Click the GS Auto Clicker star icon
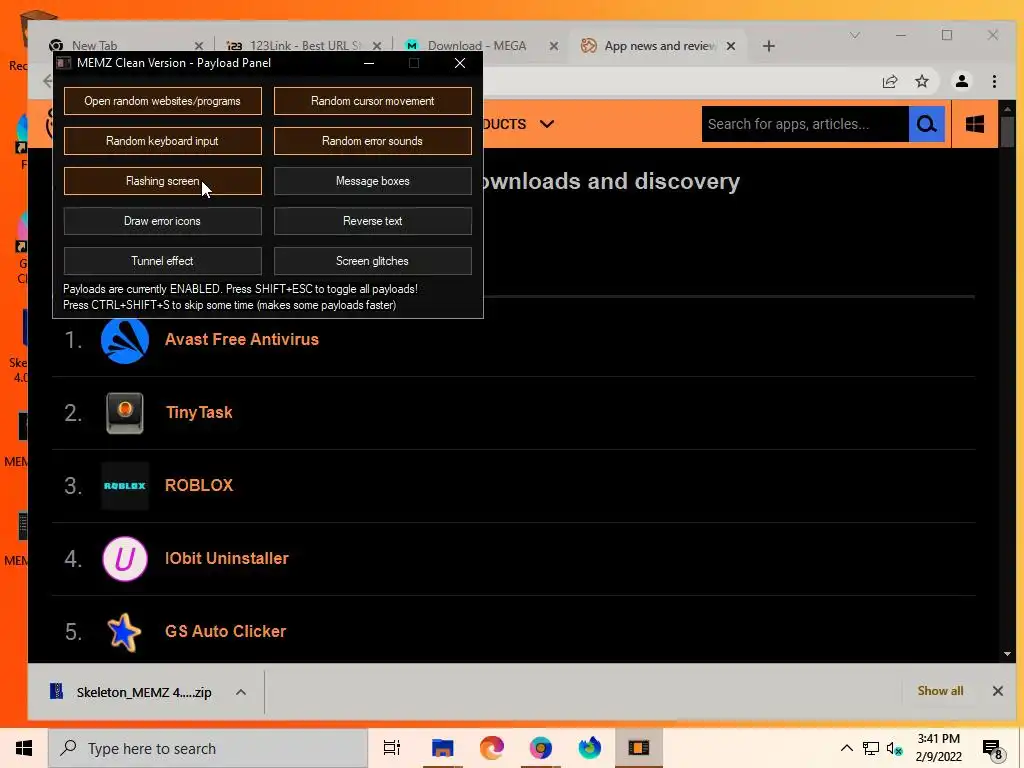Image resolution: width=1024 pixels, height=768 pixels. pyautogui.click(x=124, y=632)
